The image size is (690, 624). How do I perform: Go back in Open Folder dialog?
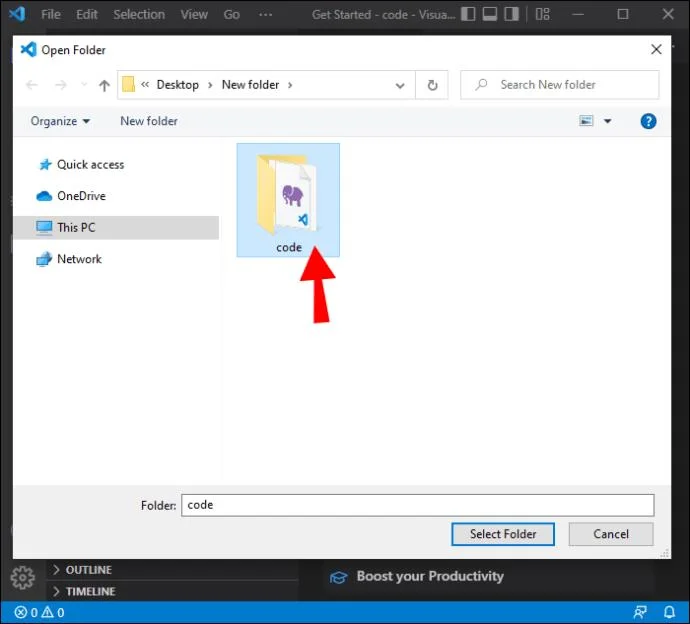[32, 84]
